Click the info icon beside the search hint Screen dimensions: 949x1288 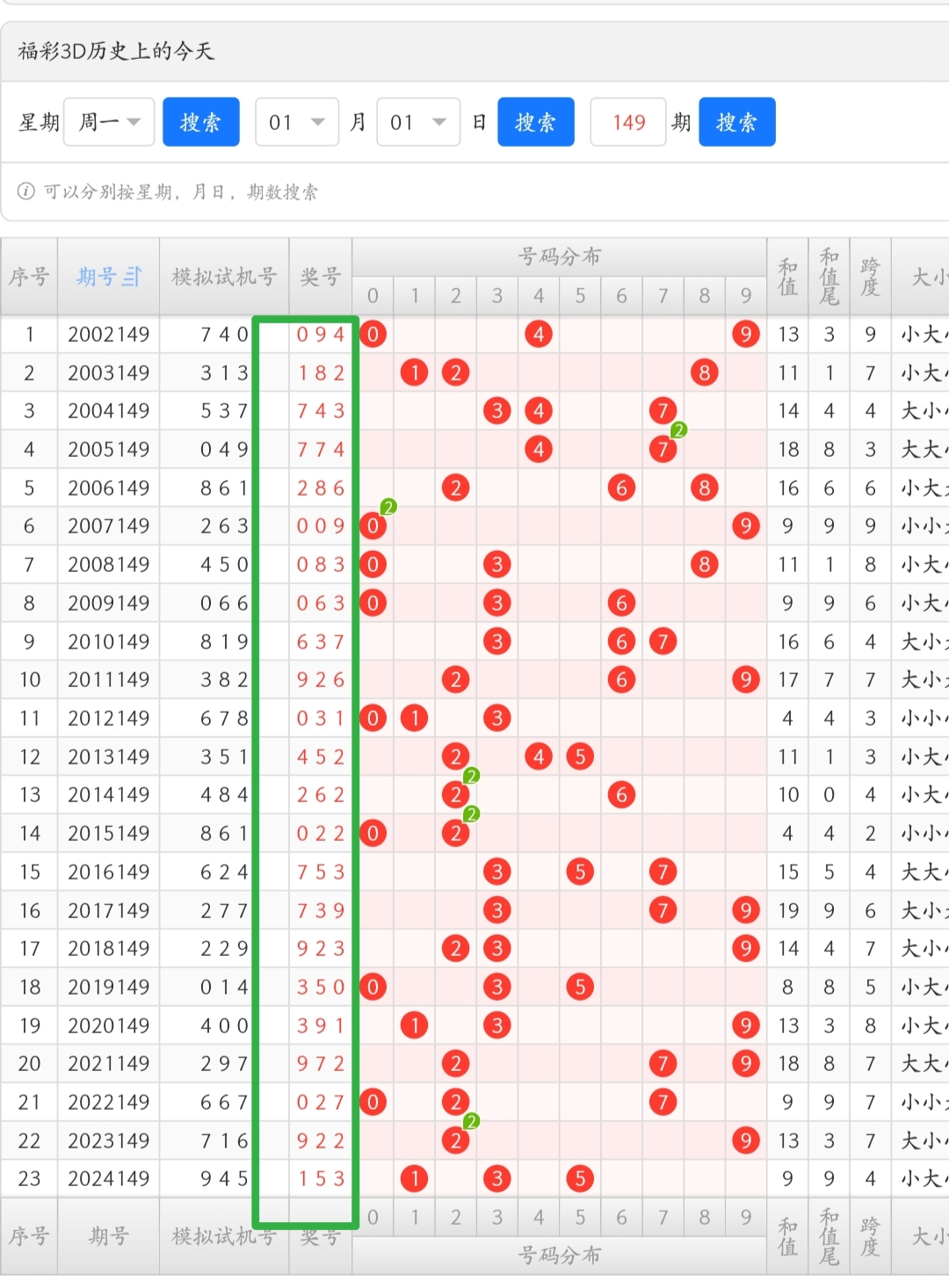(x=26, y=192)
